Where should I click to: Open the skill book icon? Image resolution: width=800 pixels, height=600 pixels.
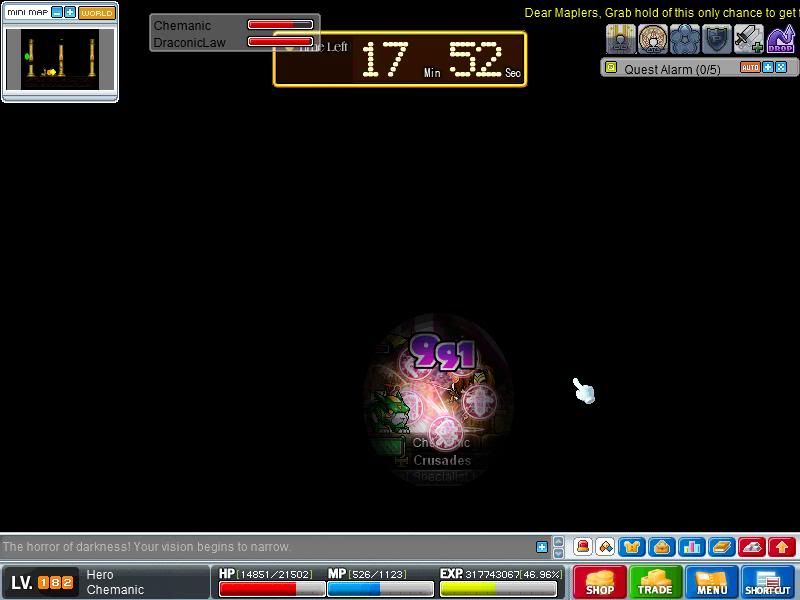pyautogui.click(x=722, y=547)
